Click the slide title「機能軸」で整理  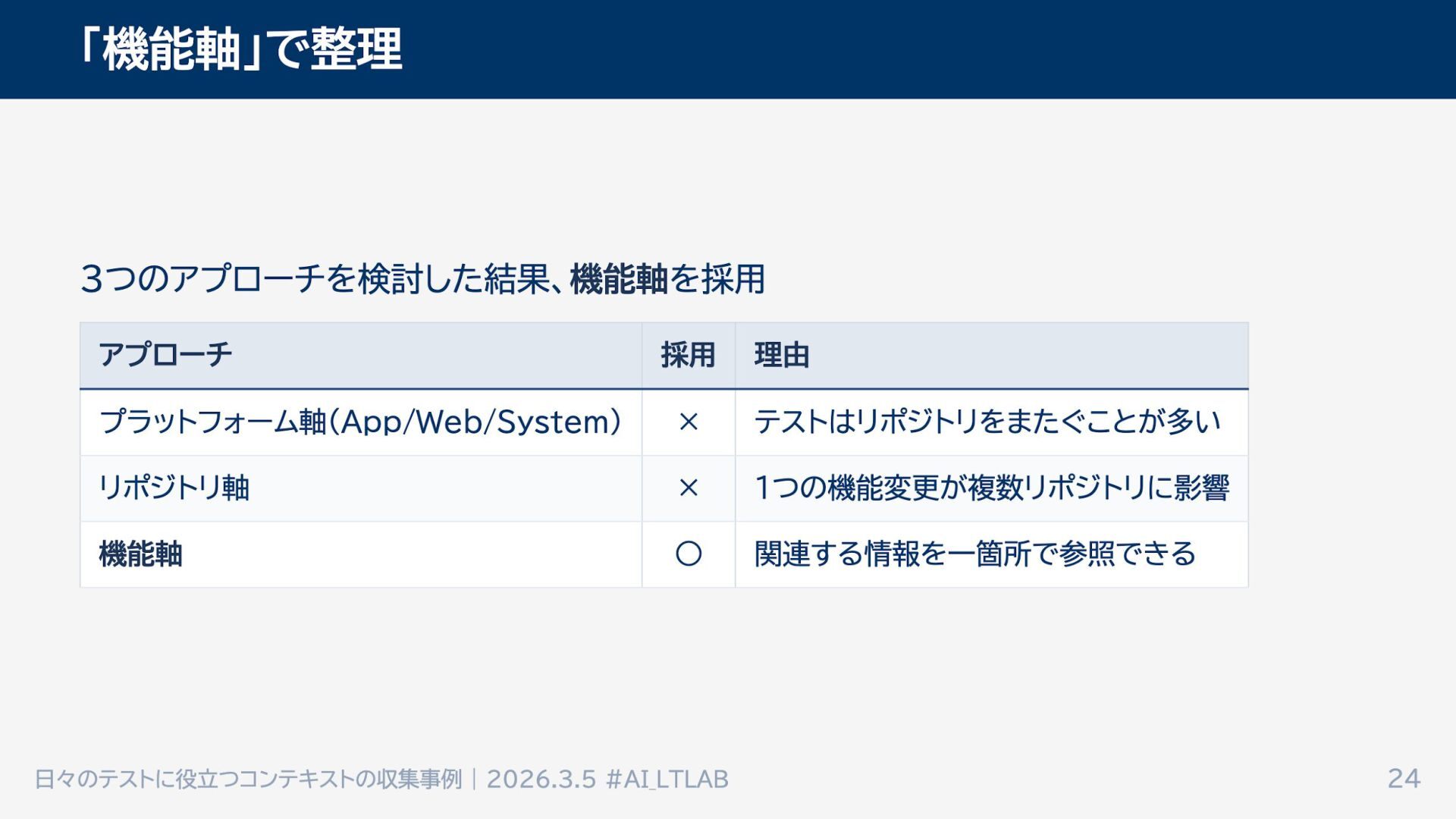coord(241,49)
